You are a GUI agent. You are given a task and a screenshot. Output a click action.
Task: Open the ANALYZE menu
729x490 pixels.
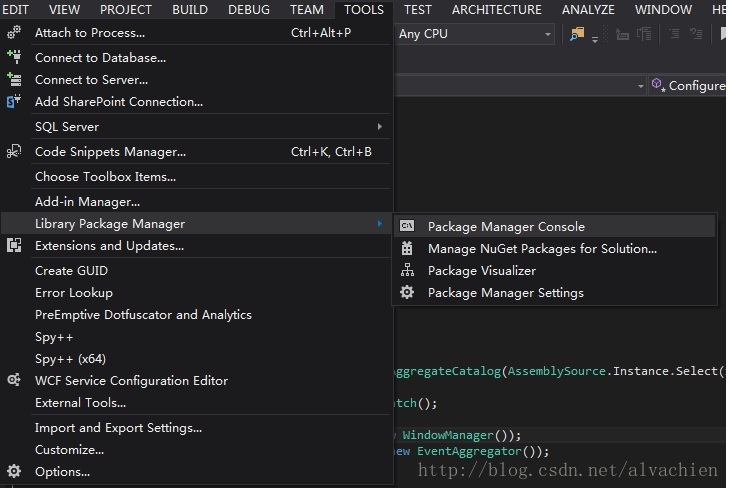588,9
